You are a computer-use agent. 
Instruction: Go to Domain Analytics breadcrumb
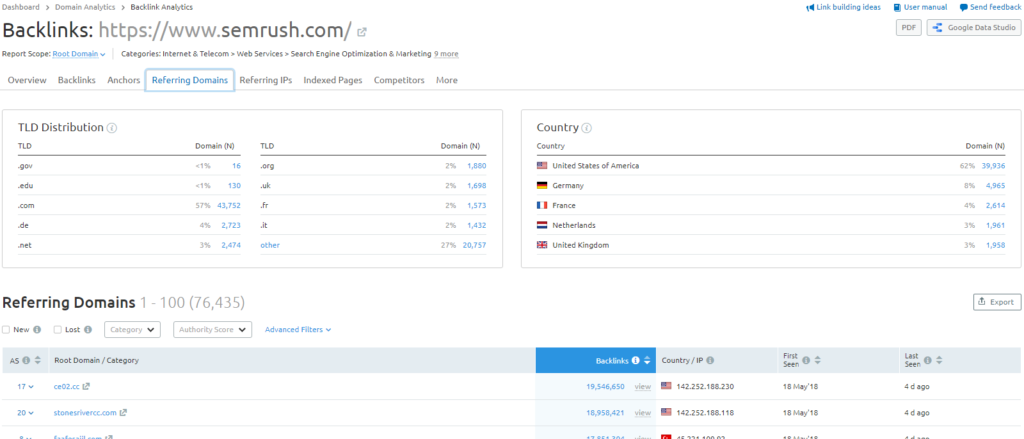[85, 7]
